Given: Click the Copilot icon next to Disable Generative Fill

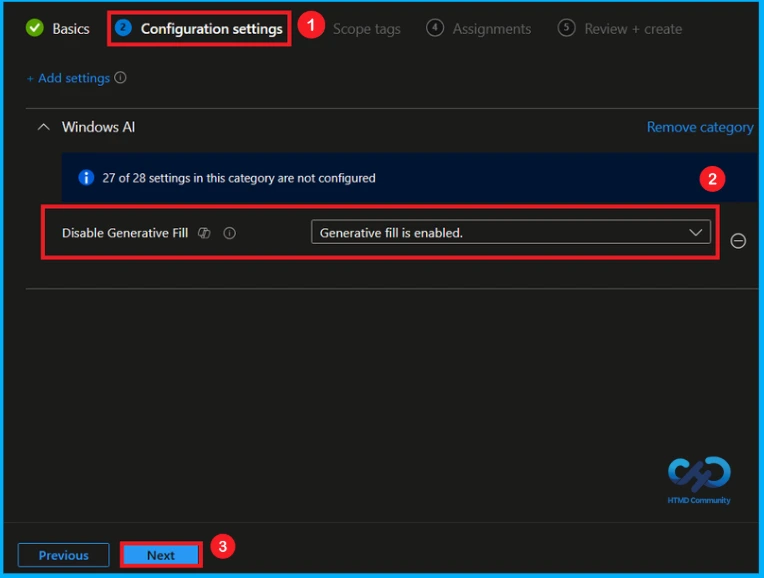Looking at the screenshot, I should 204,233.
